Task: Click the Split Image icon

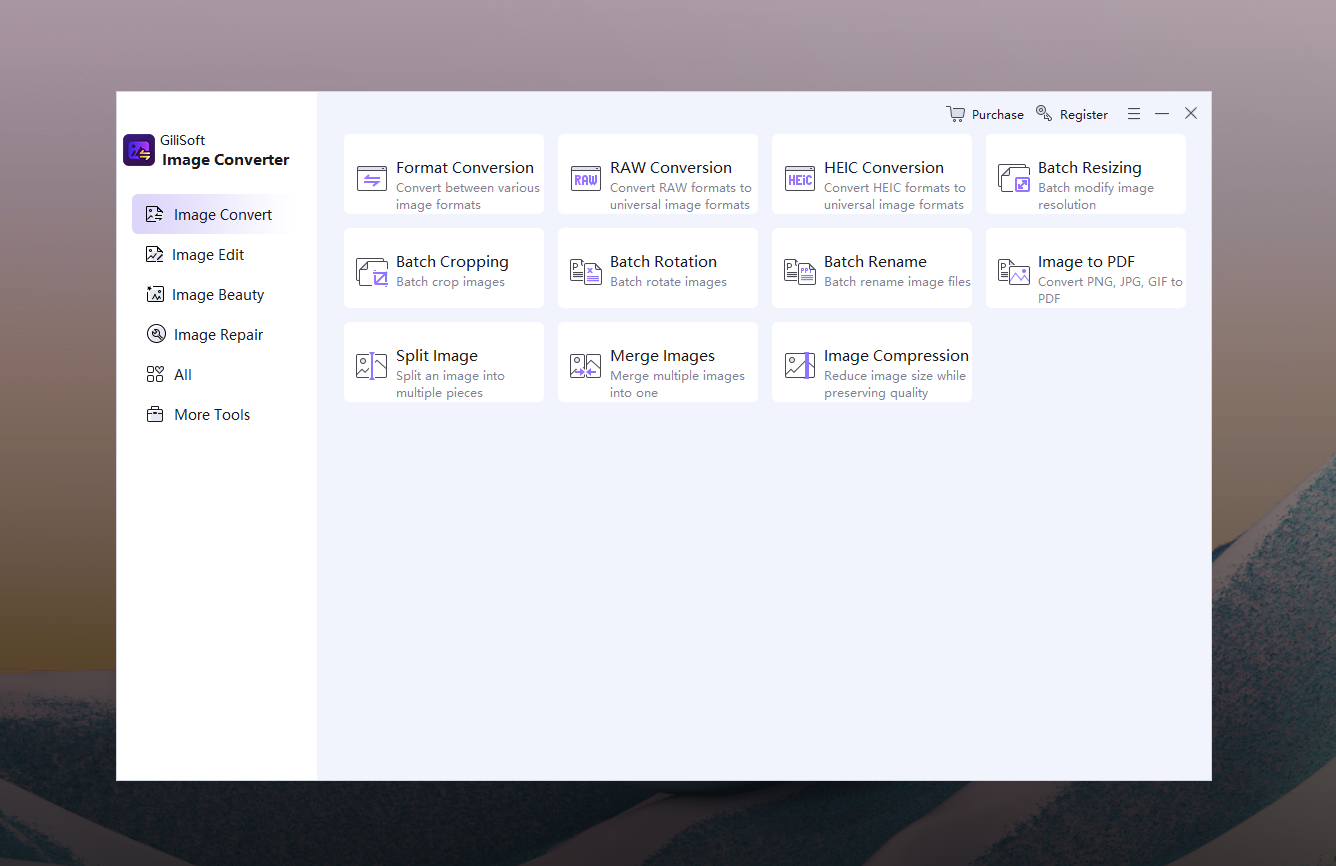Action: (372, 366)
